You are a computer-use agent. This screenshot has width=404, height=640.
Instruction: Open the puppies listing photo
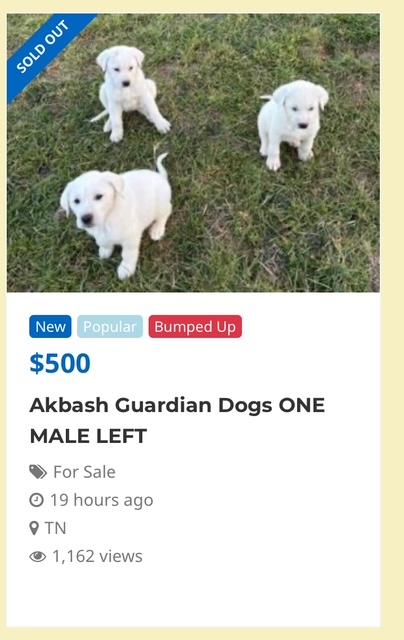coord(193,153)
